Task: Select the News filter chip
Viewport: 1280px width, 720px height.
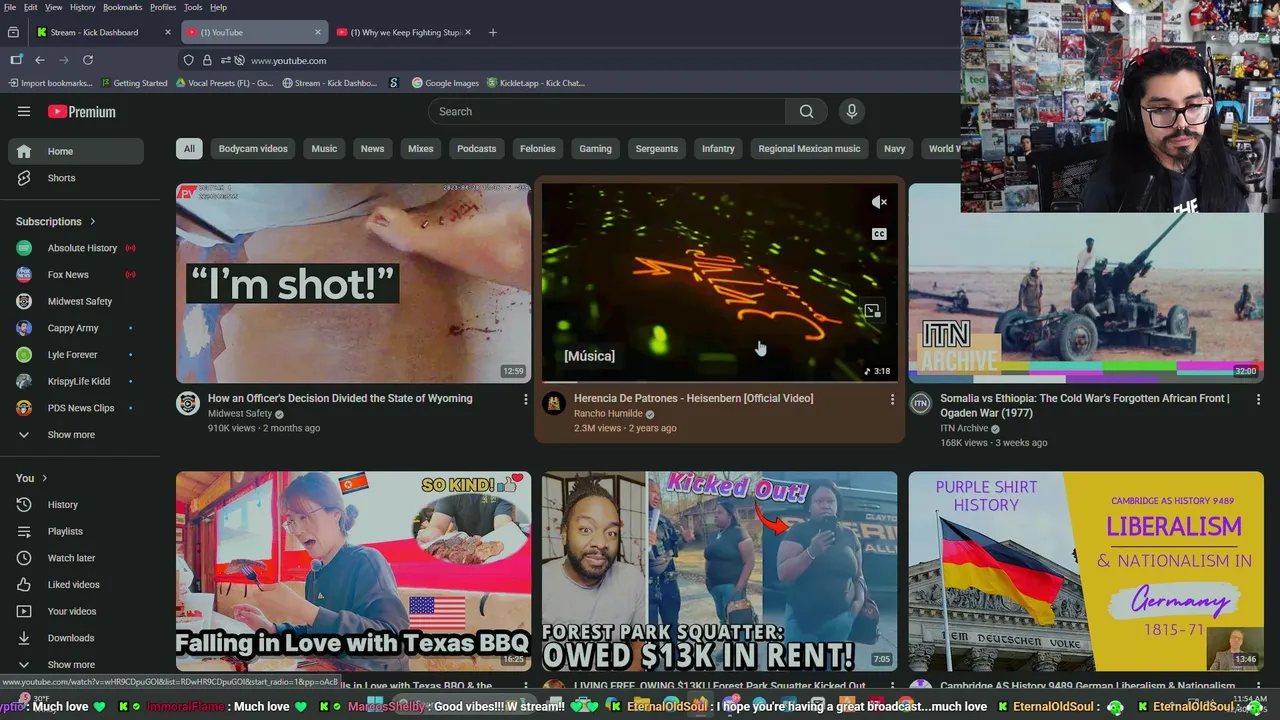Action: coord(372,149)
